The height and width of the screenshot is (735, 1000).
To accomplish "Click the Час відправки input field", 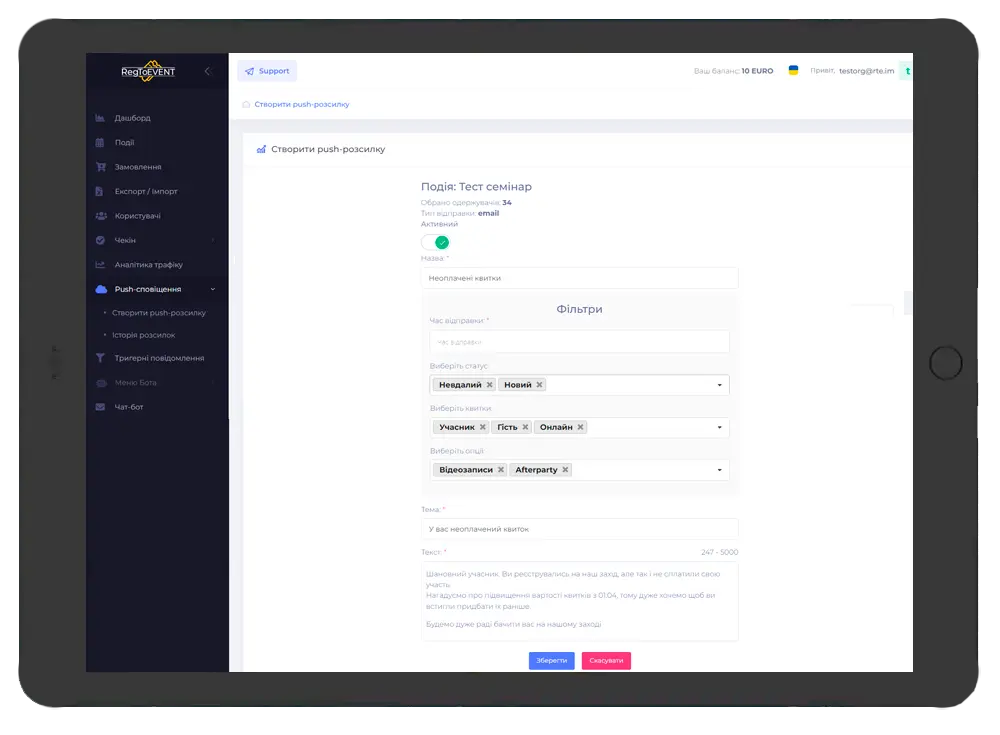I will 579,342.
